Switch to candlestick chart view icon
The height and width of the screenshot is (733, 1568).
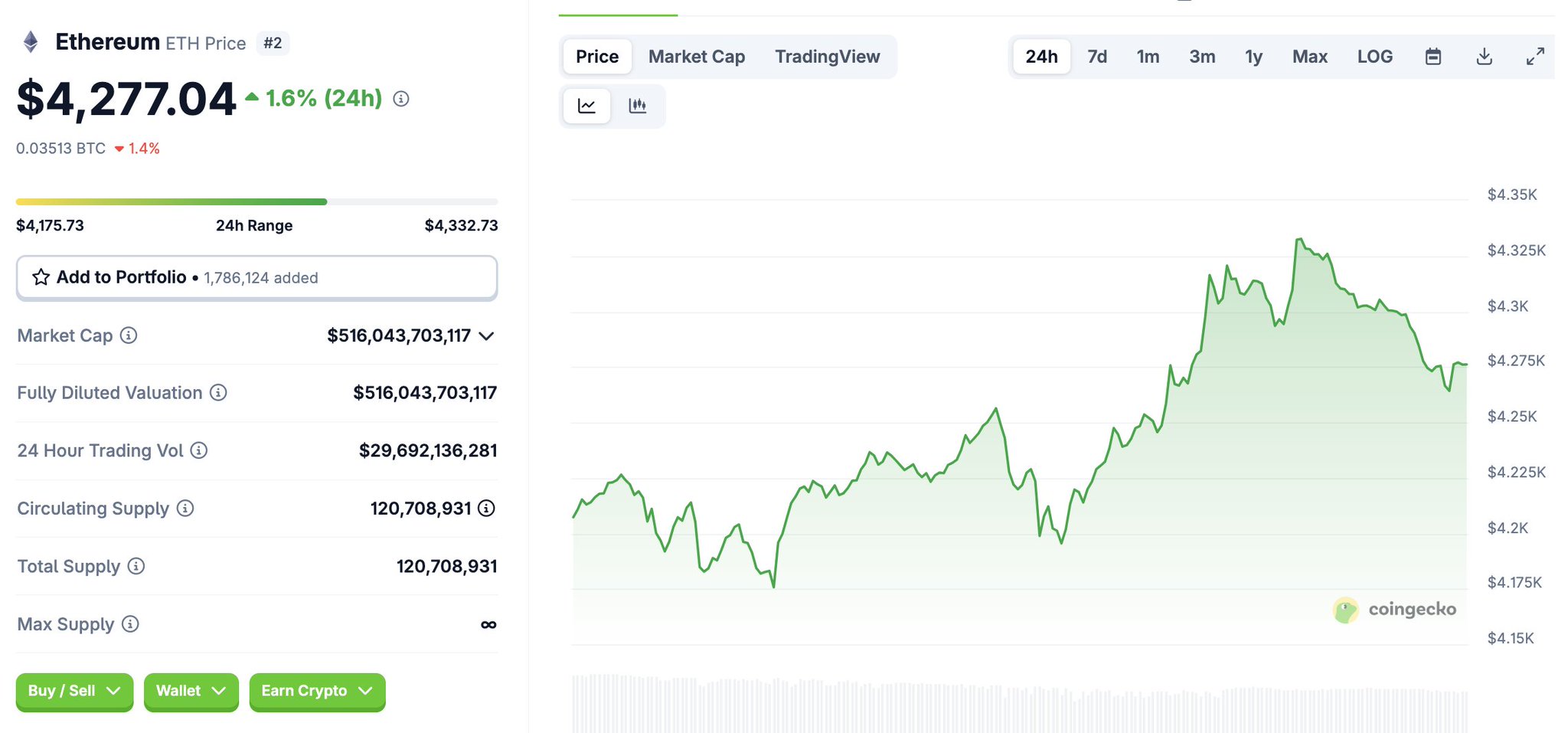pos(638,106)
